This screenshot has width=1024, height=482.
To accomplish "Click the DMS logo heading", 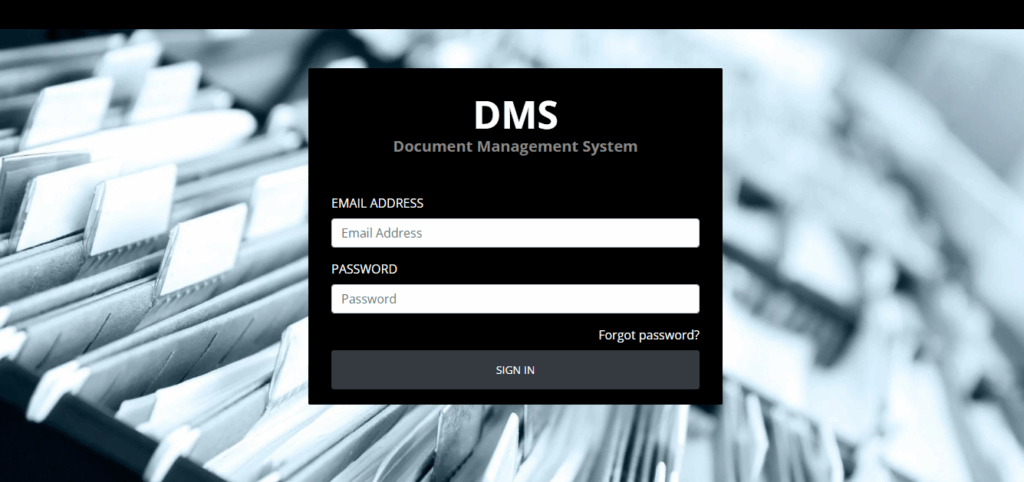I will tap(515, 115).
